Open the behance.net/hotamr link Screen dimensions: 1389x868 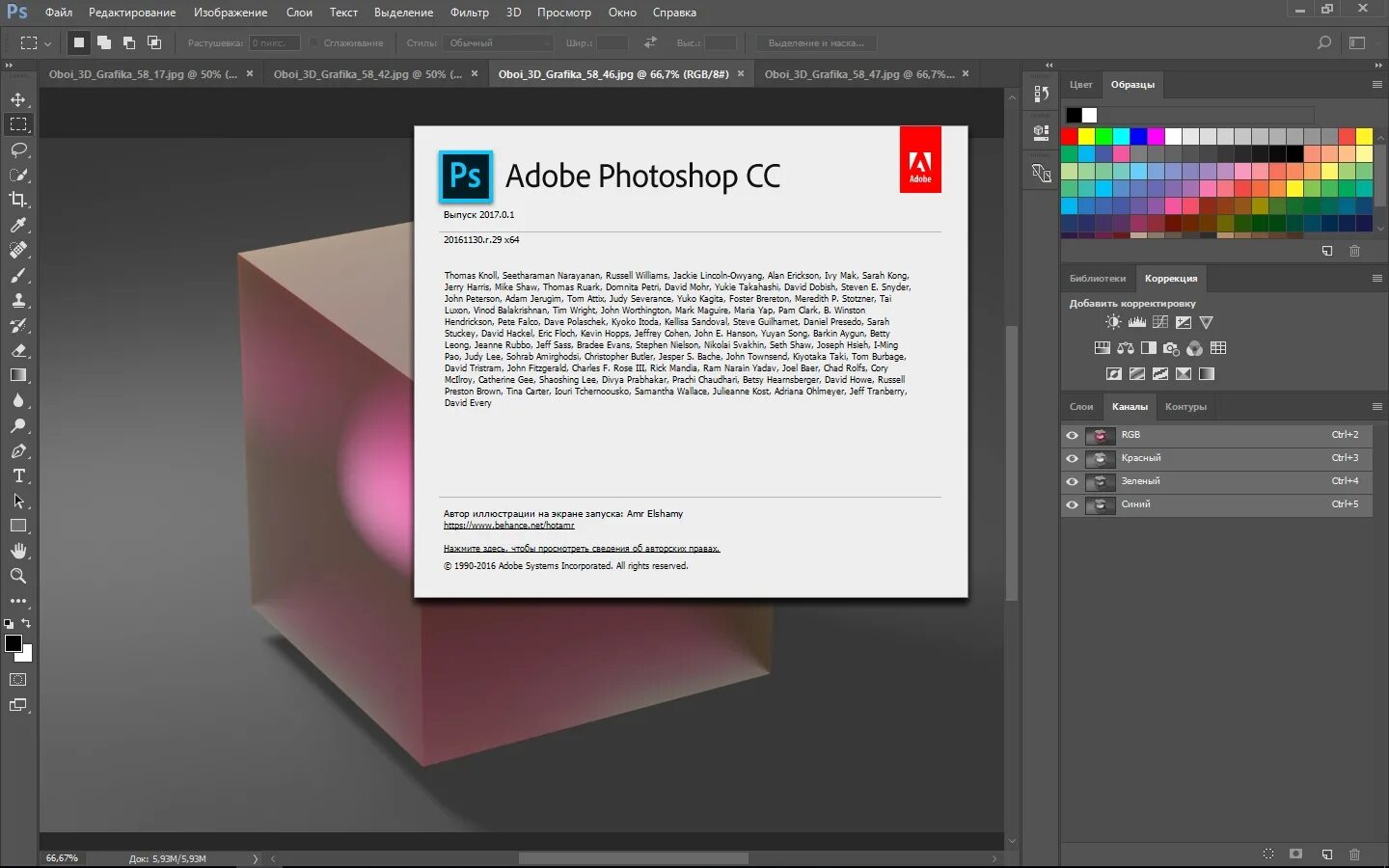point(509,526)
